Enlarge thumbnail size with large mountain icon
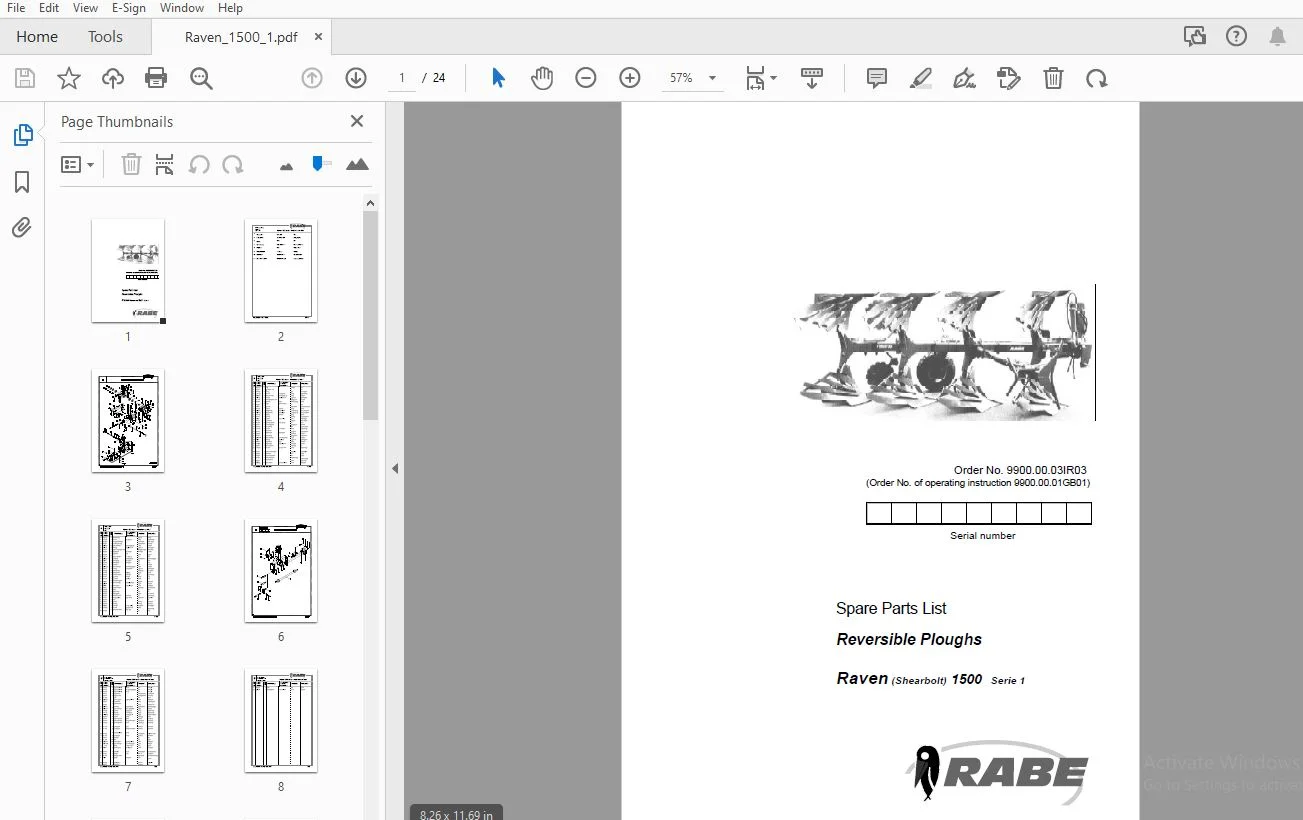The height and width of the screenshot is (820, 1303). [x=357, y=165]
